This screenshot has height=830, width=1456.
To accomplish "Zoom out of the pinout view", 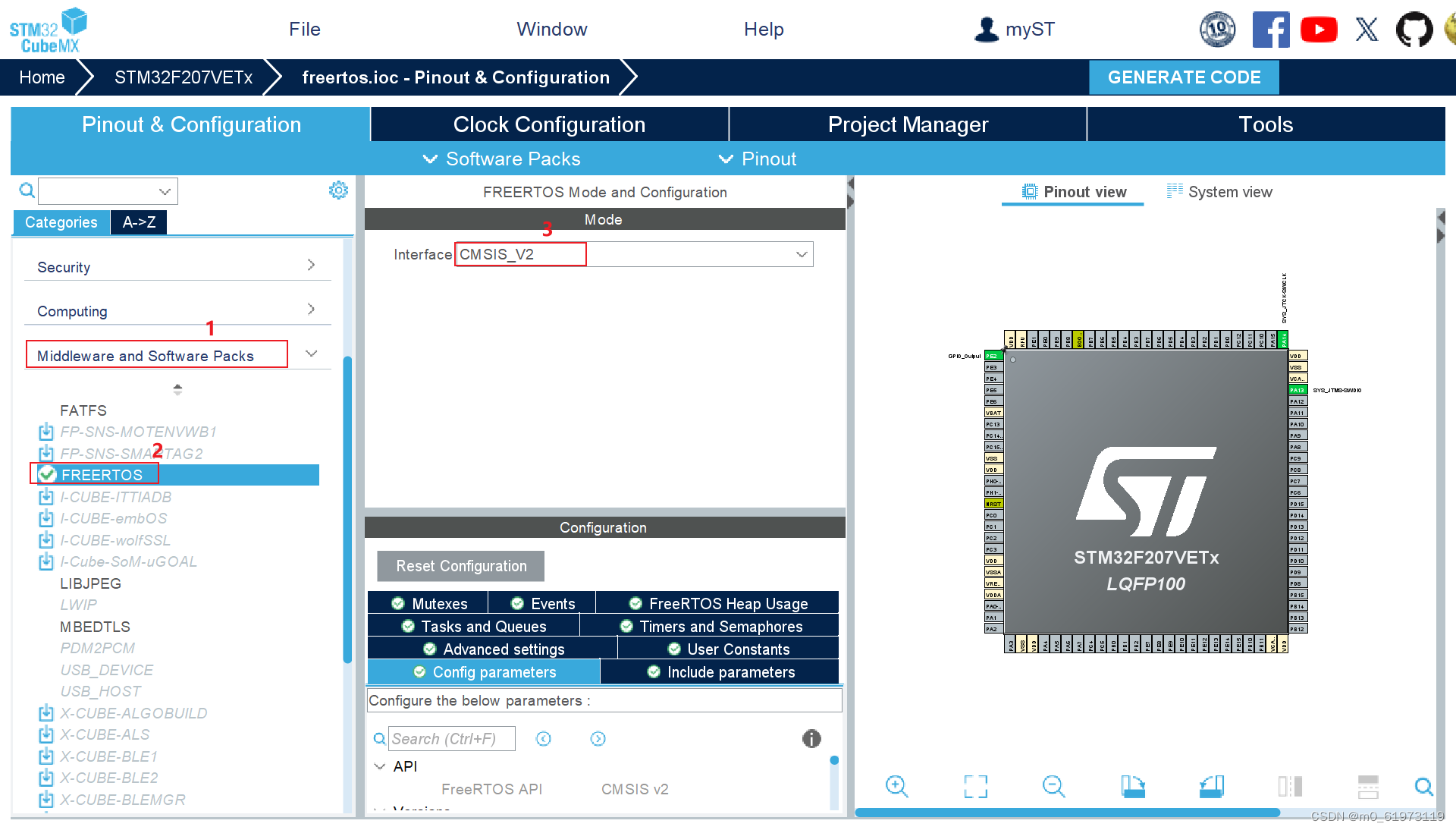I will [1053, 787].
